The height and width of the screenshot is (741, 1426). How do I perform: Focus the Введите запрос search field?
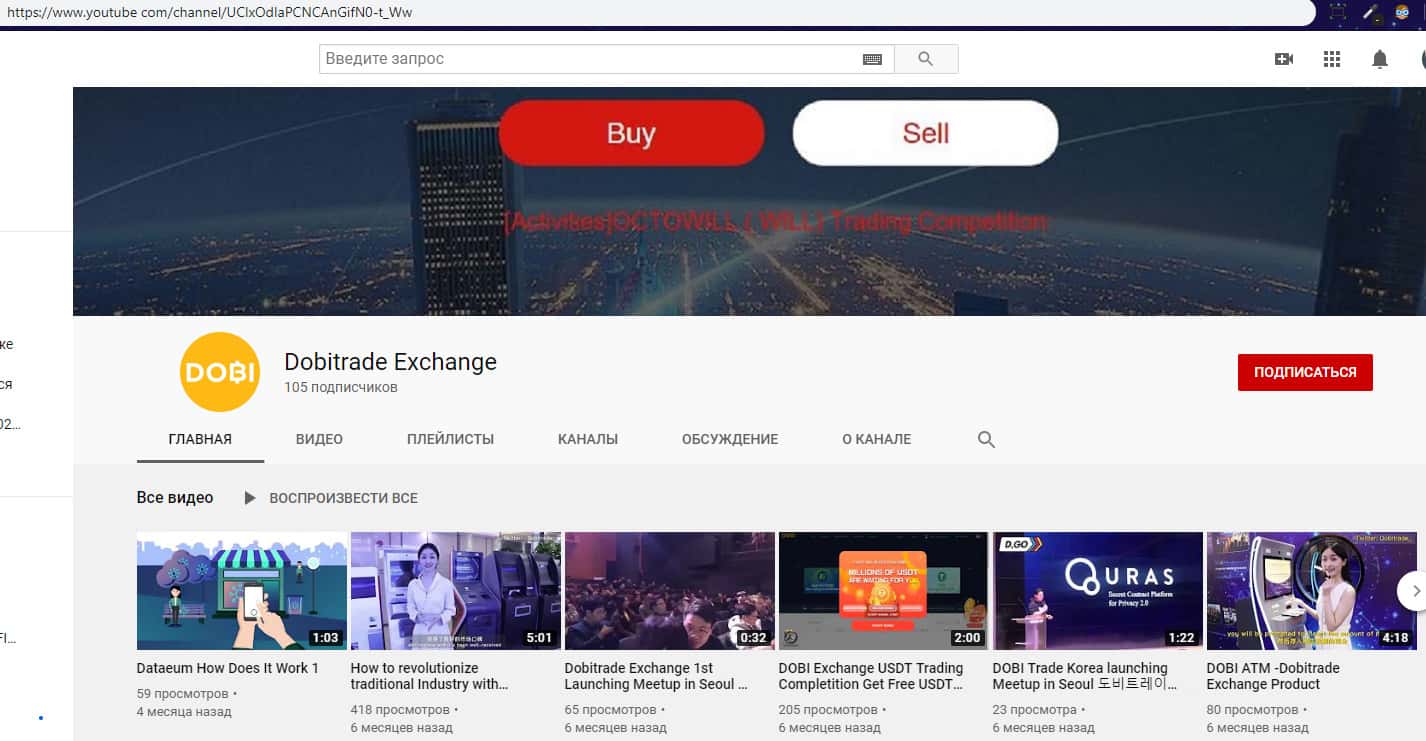tap(590, 59)
